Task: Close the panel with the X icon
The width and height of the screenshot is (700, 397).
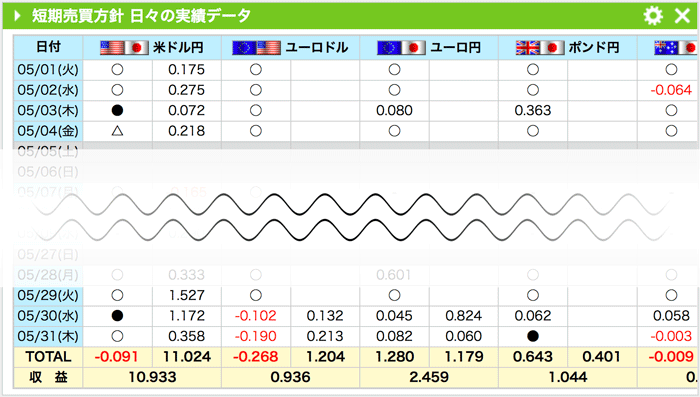Action: (682, 16)
